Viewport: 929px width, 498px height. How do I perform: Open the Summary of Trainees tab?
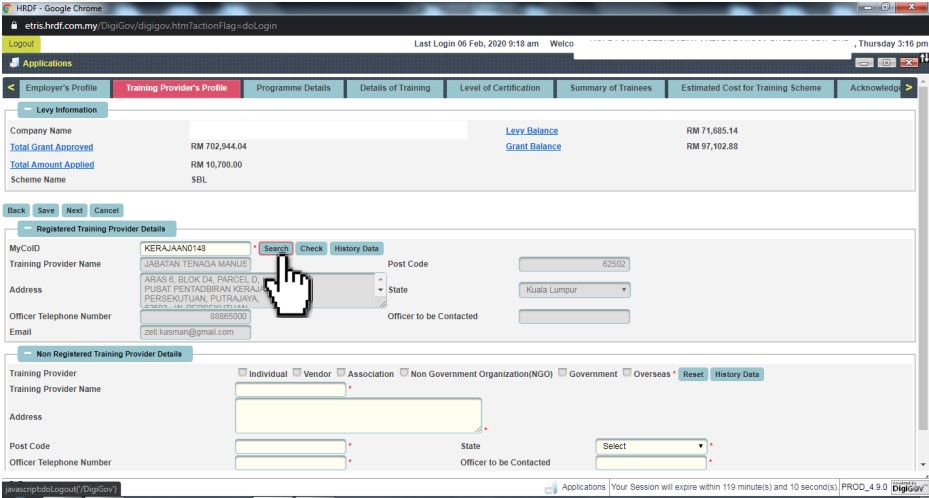(x=610, y=88)
